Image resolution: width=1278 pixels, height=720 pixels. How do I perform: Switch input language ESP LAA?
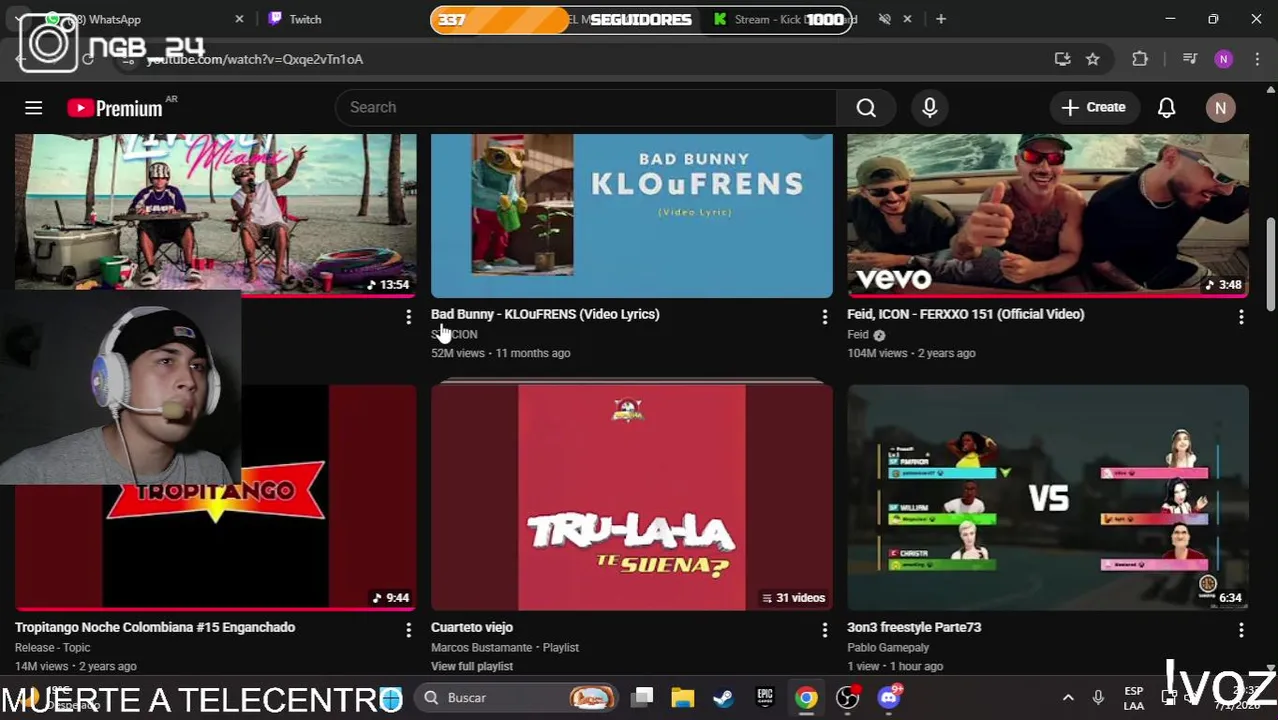click(1134, 698)
